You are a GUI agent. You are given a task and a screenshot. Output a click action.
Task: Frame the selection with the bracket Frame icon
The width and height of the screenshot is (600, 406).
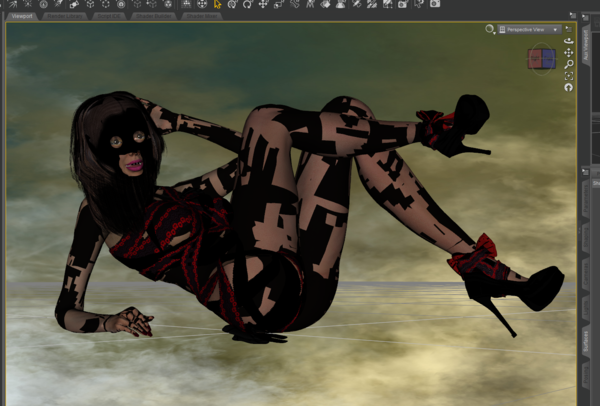(569, 76)
